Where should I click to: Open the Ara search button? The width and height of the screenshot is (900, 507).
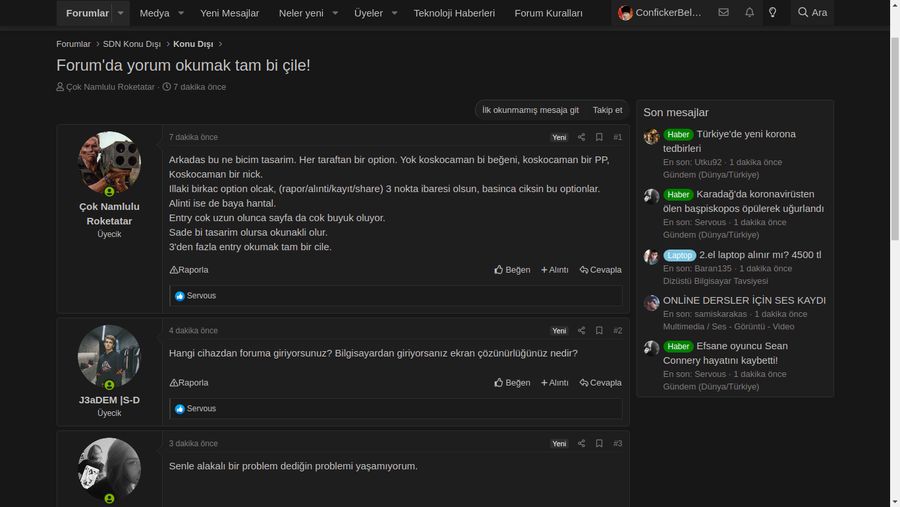tap(812, 13)
